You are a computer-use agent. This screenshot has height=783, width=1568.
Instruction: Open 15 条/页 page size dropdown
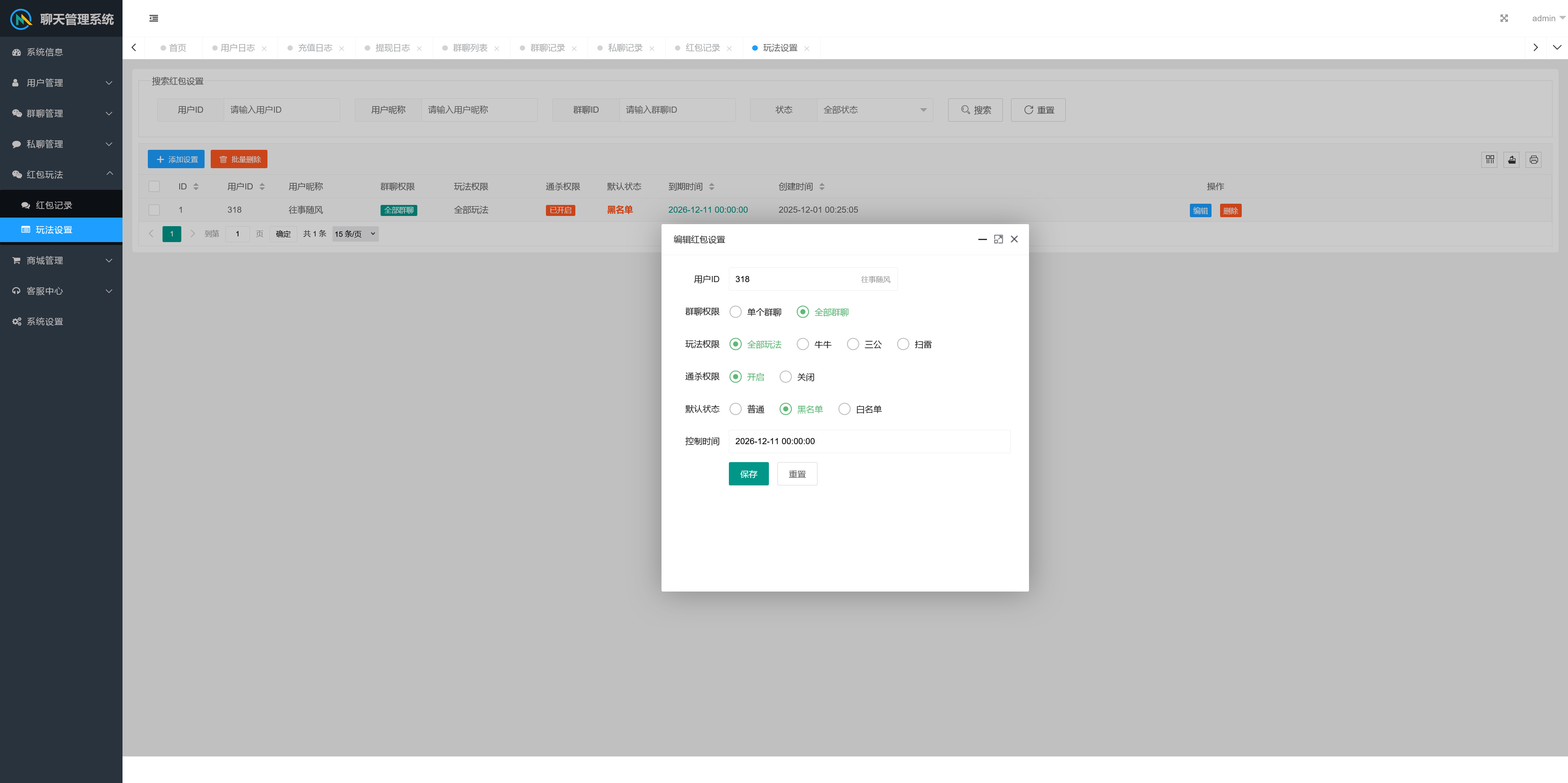click(x=355, y=234)
